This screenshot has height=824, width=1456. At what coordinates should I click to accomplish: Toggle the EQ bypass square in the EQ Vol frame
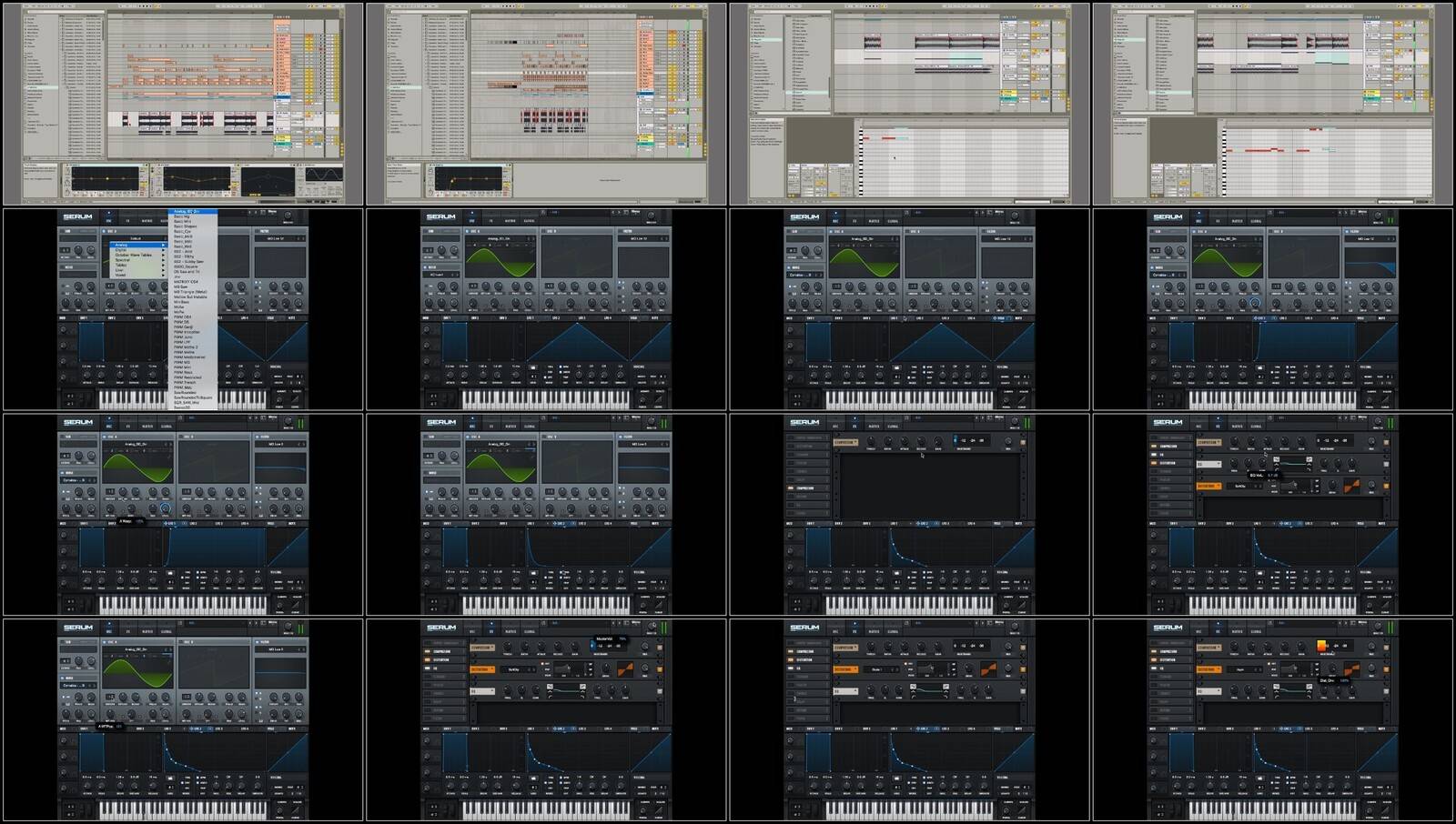(x=1386, y=464)
